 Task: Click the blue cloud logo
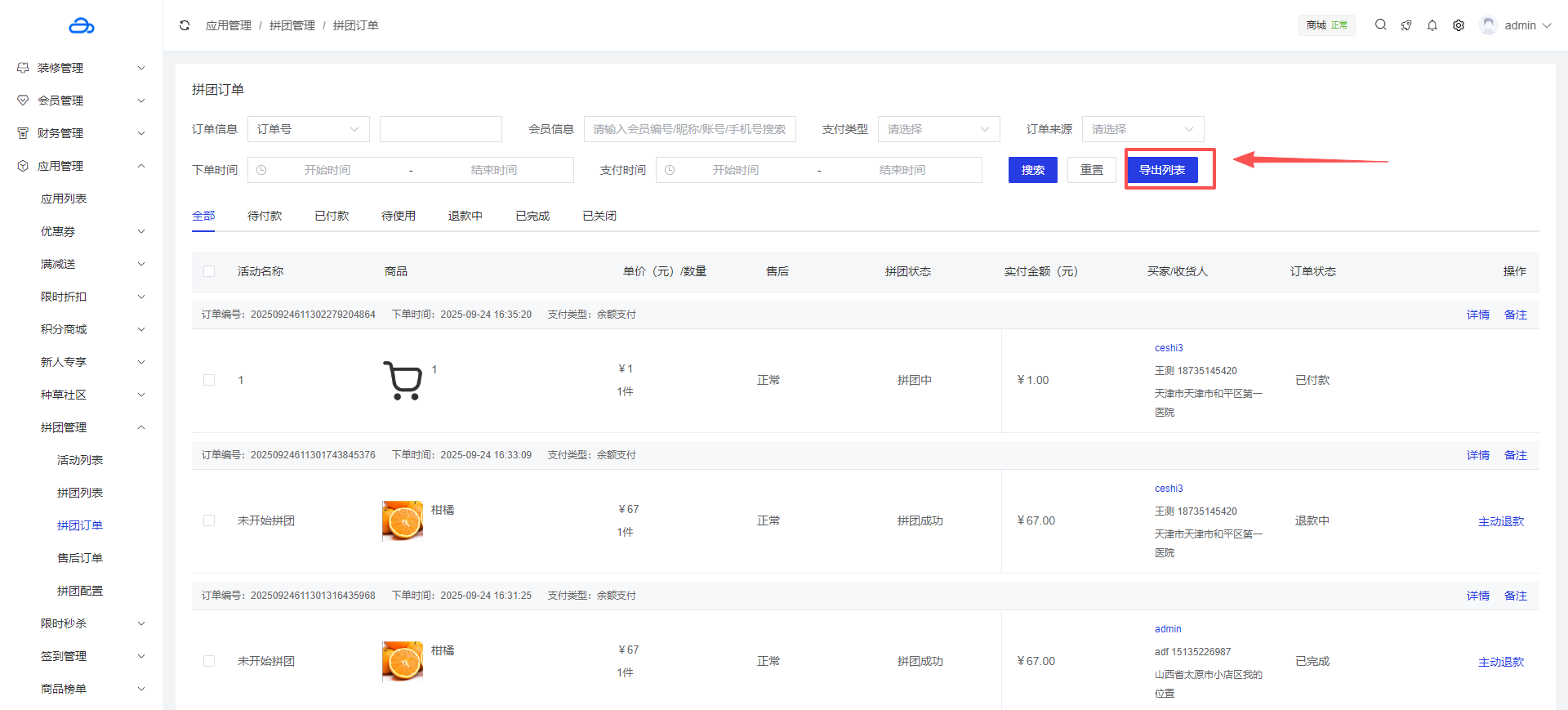[x=82, y=26]
